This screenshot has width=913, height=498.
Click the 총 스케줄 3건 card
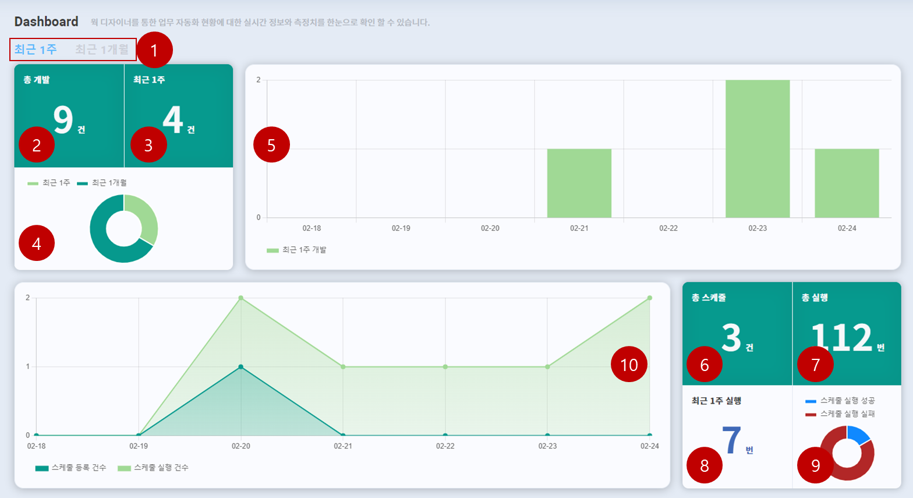737,334
